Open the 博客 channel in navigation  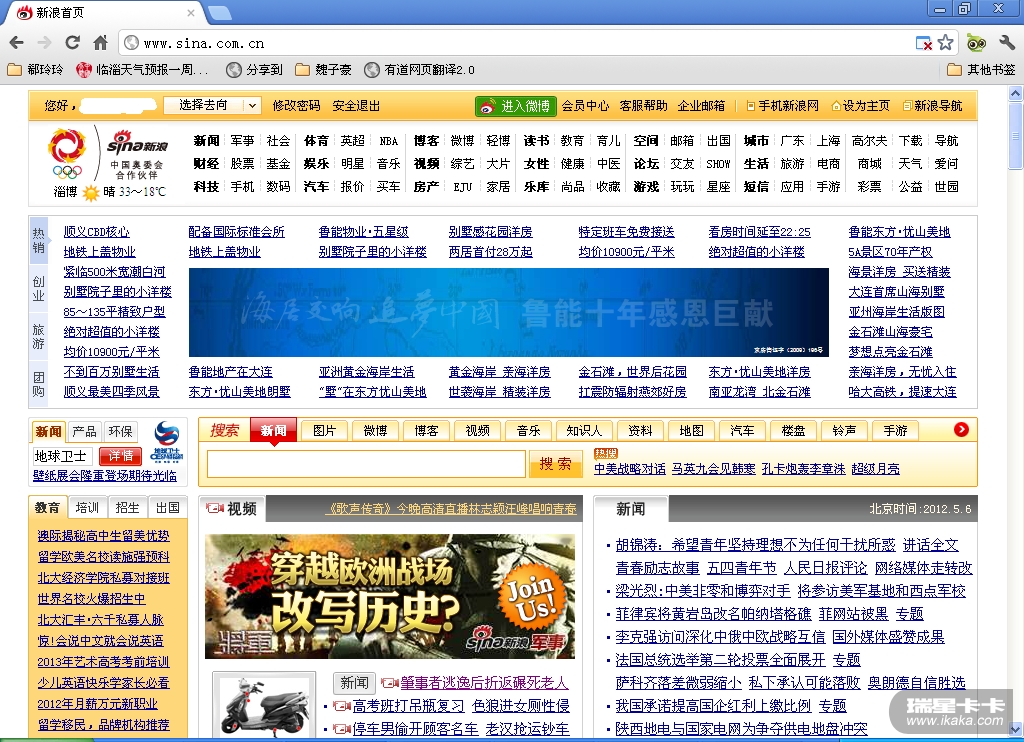[x=426, y=141]
